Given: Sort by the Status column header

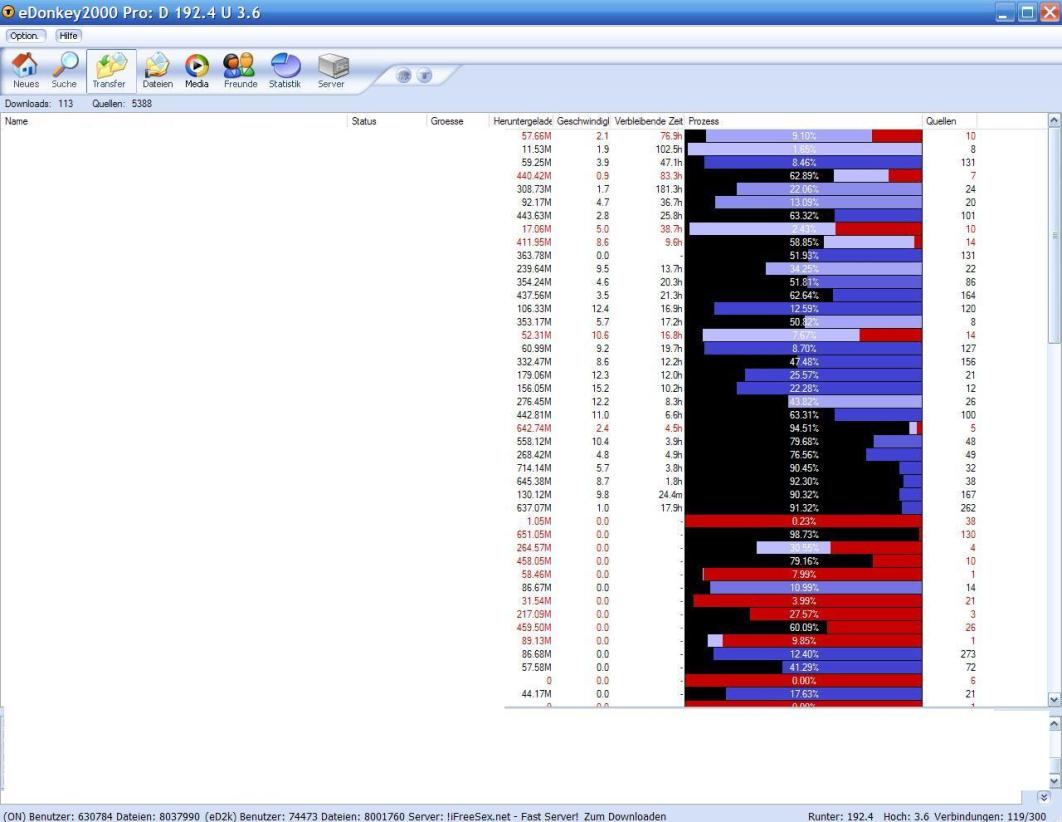Looking at the screenshot, I should pos(387,121).
